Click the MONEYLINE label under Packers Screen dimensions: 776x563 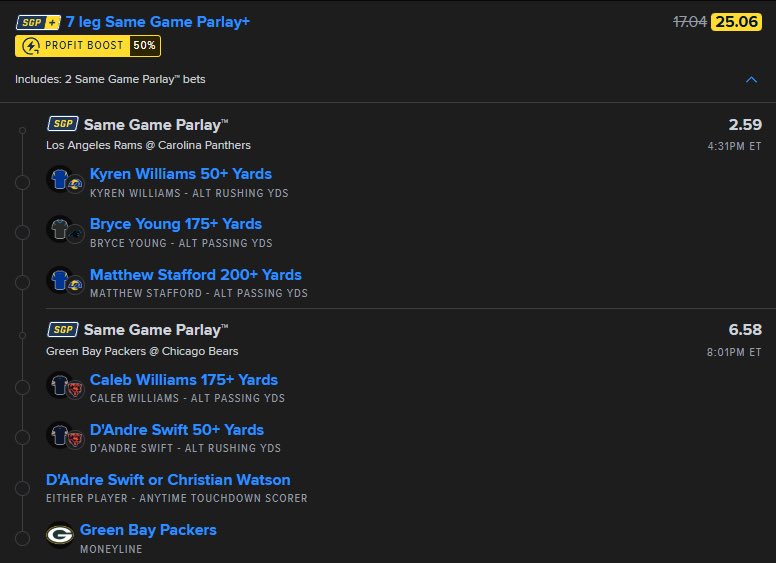[x=111, y=549]
